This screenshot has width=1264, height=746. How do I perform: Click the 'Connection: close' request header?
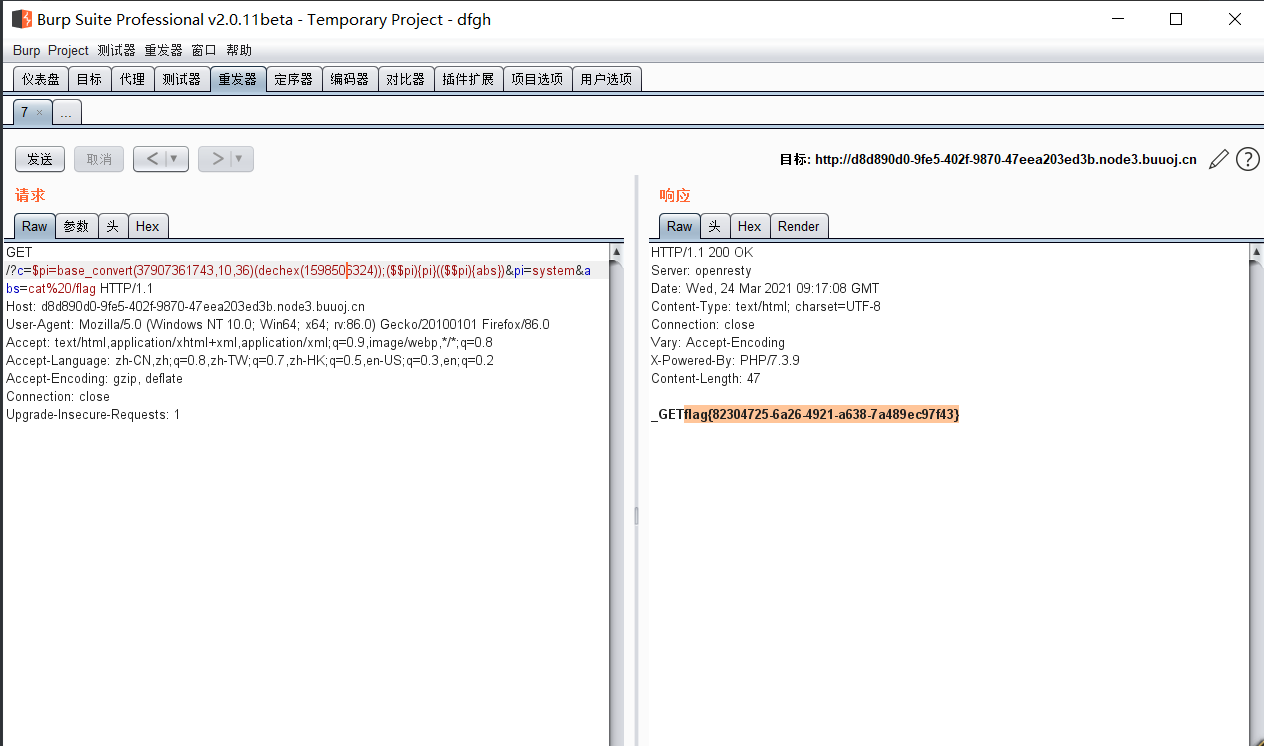point(58,396)
